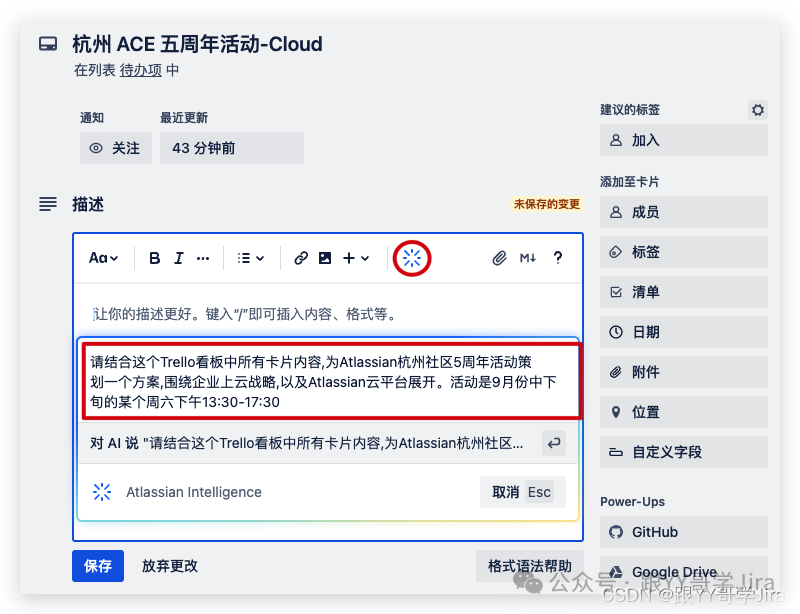Select the 对 AI 说 suggestion row
800x614 pixels.
(x=328, y=443)
